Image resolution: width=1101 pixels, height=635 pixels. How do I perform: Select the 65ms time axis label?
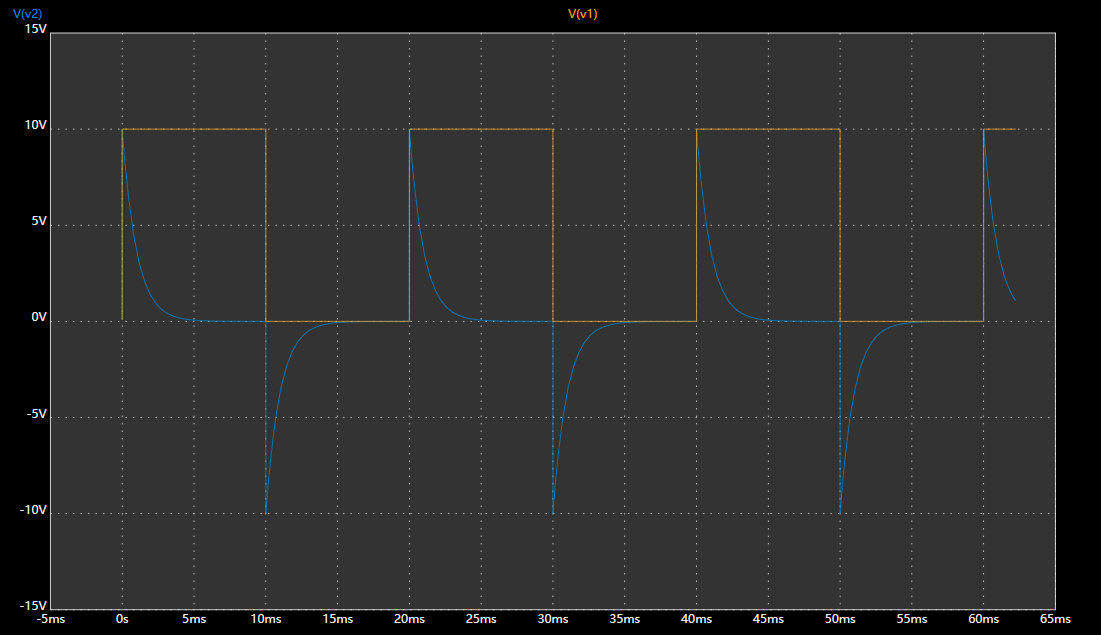[x=1055, y=620]
